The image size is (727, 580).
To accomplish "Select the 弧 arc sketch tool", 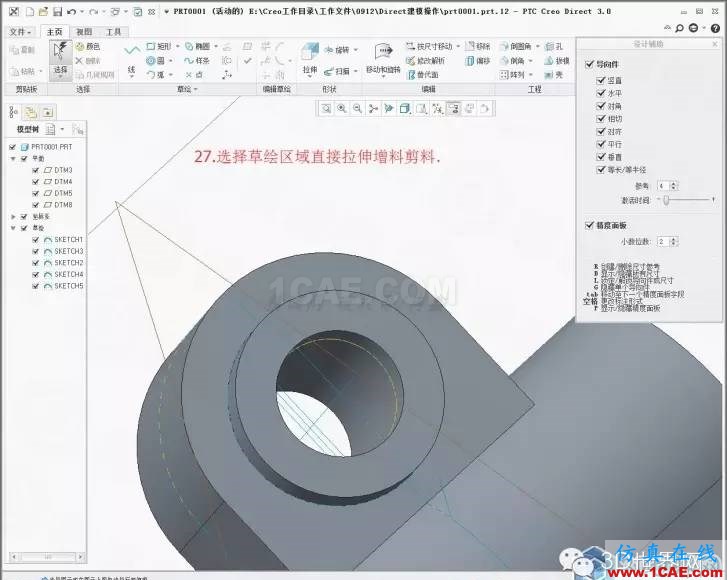I will tap(155, 74).
